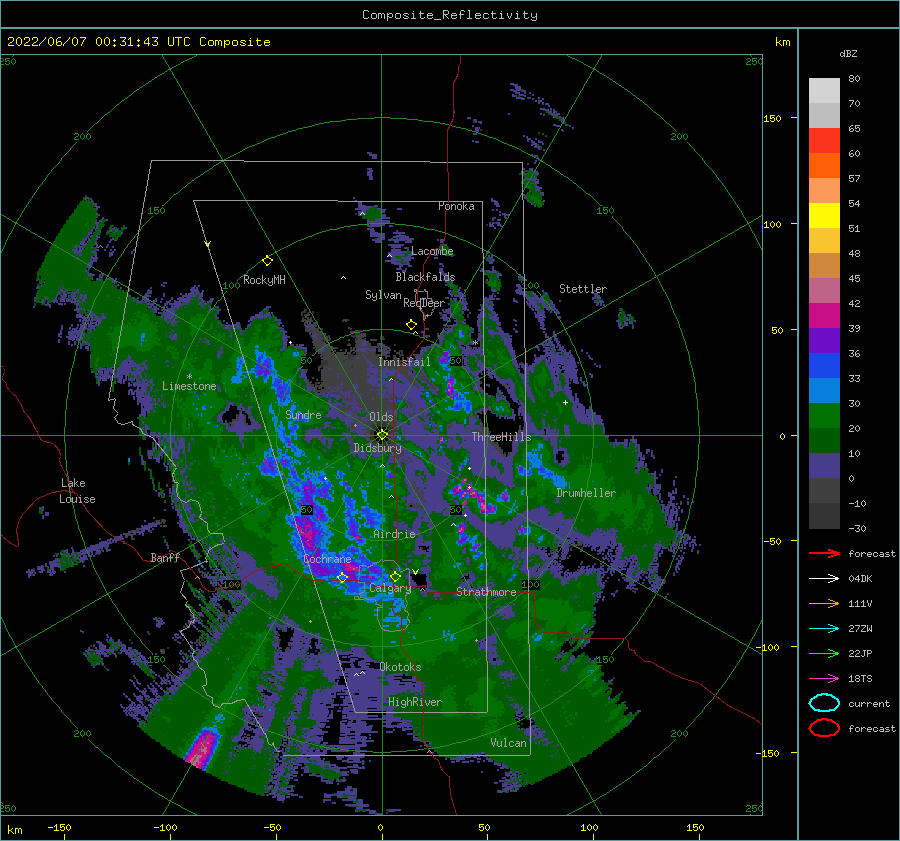Click the yellow diamond marker below RedDeer
Image resolution: width=900 pixels, height=841 pixels.
point(411,325)
